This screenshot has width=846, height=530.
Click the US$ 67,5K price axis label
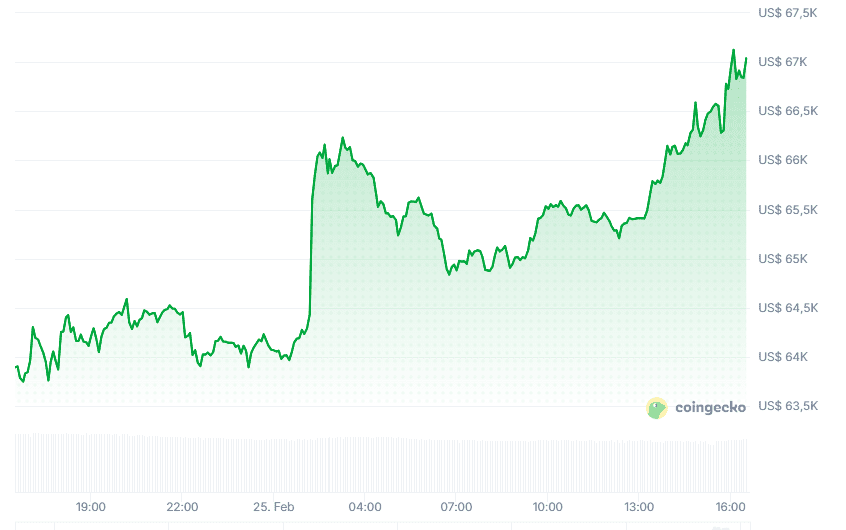pos(789,13)
